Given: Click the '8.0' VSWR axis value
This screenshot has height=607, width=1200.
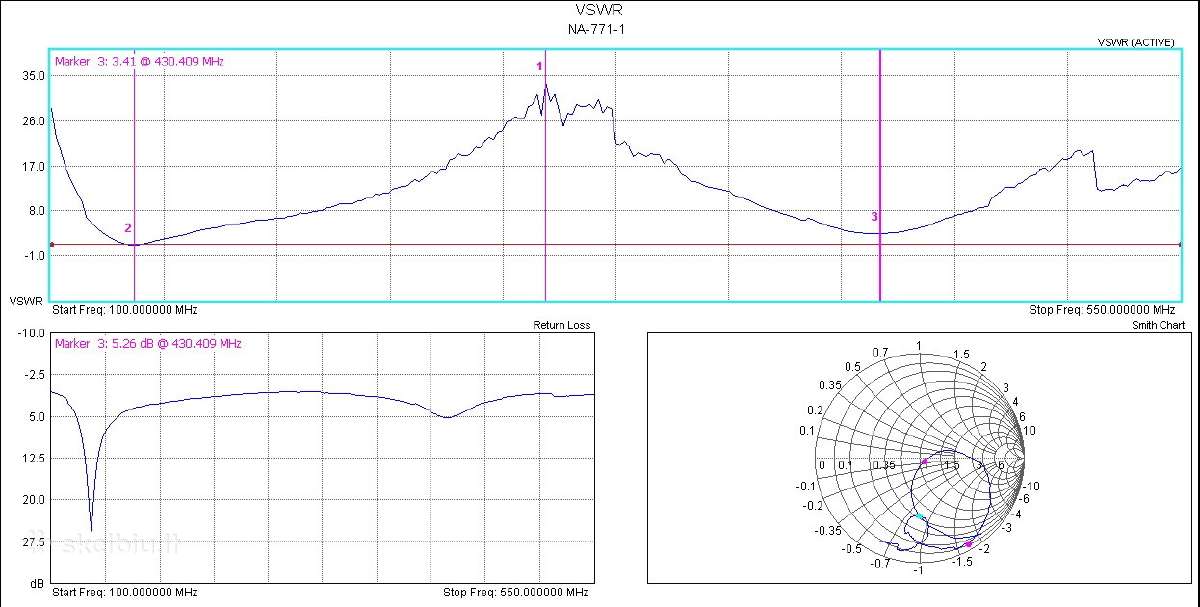Looking at the screenshot, I should point(36,211).
